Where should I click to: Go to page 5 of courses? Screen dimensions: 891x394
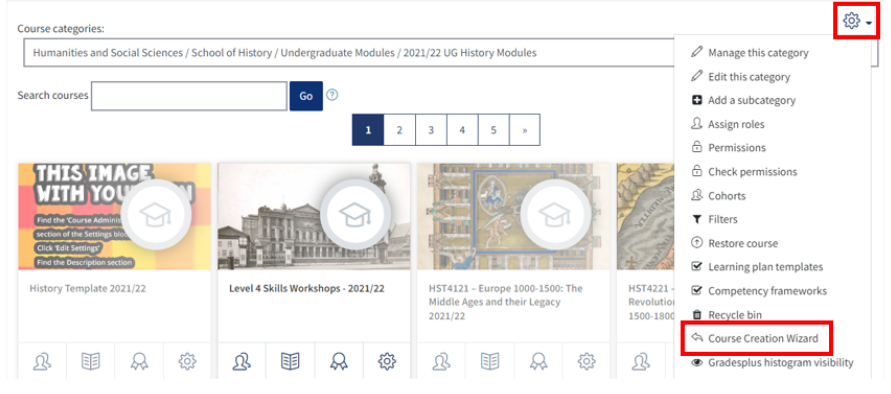[493, 130]
